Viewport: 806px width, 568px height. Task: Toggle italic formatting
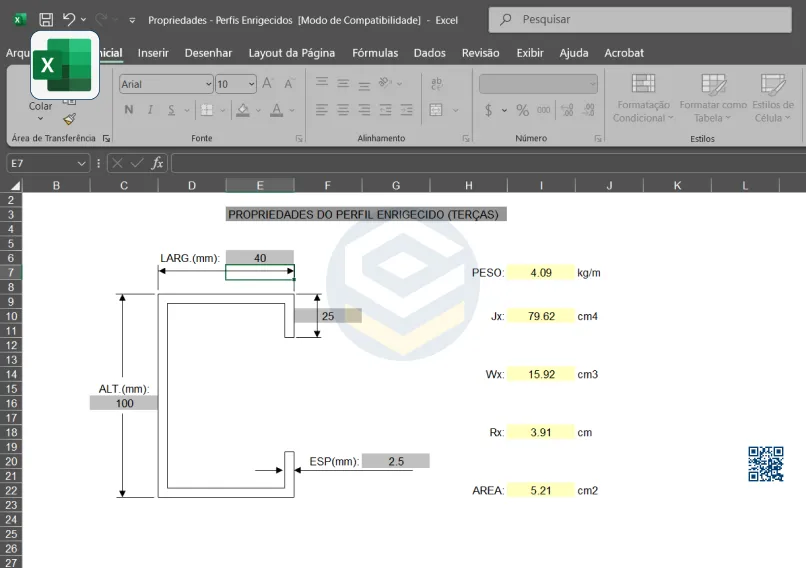tap(150, 110)
